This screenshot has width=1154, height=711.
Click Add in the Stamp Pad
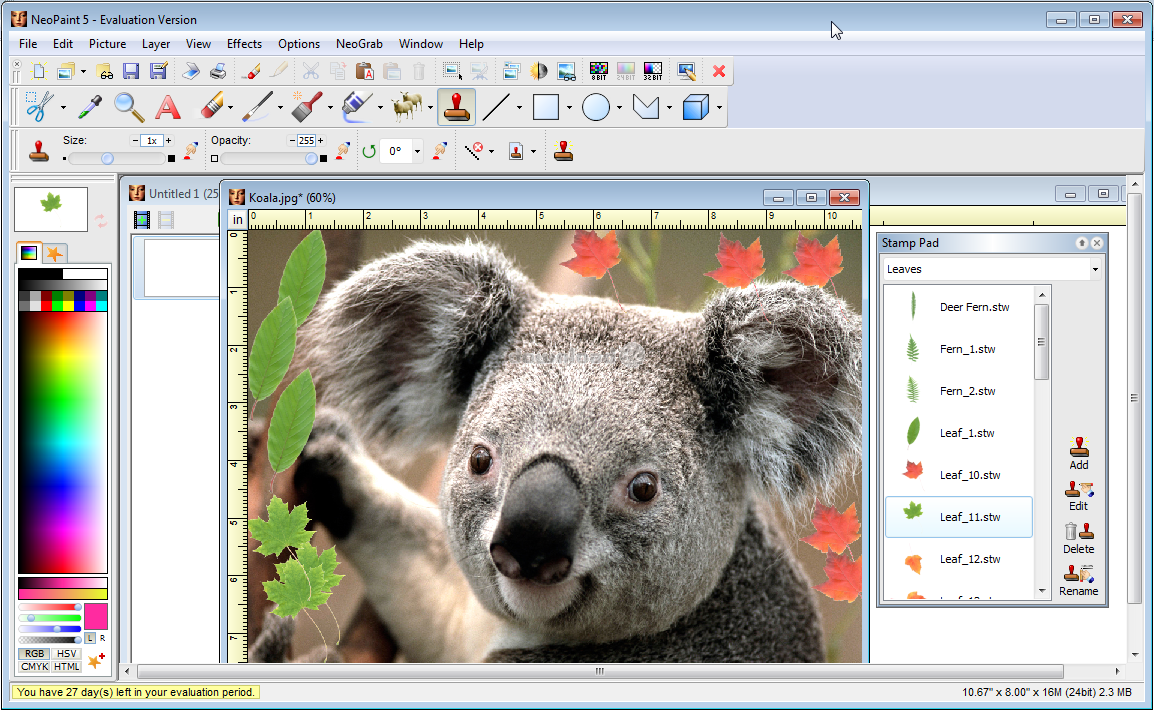tap(1079, 453)
